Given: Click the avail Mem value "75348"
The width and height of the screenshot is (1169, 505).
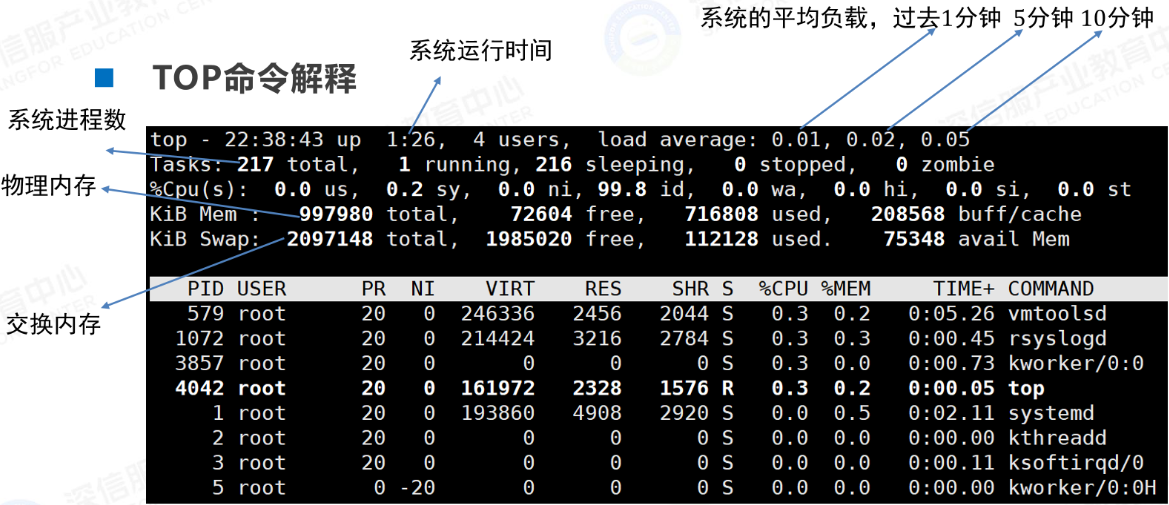Looking at the screenshot, I should 915,239.
